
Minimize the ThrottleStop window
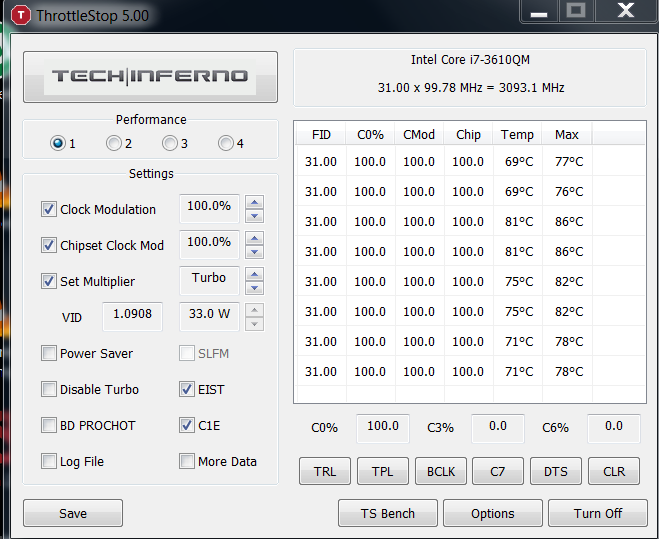[539, 11]
